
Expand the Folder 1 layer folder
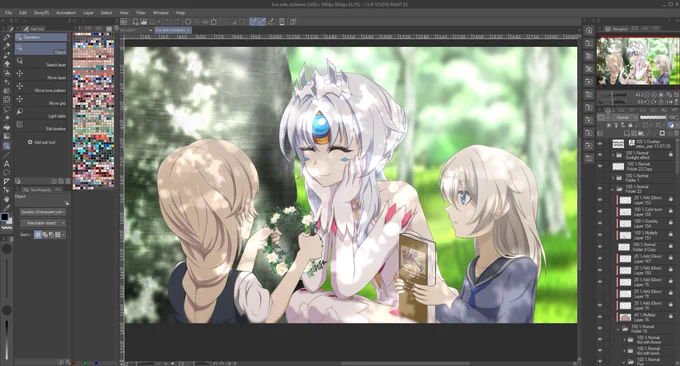tap(613, 178)
